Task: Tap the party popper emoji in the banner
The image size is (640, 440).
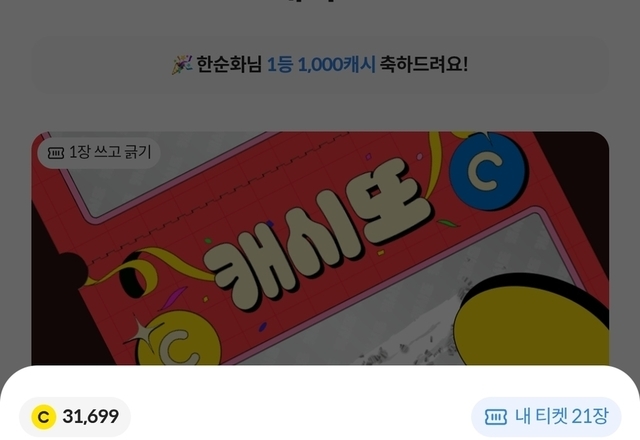Action: (x=182, y=64)
